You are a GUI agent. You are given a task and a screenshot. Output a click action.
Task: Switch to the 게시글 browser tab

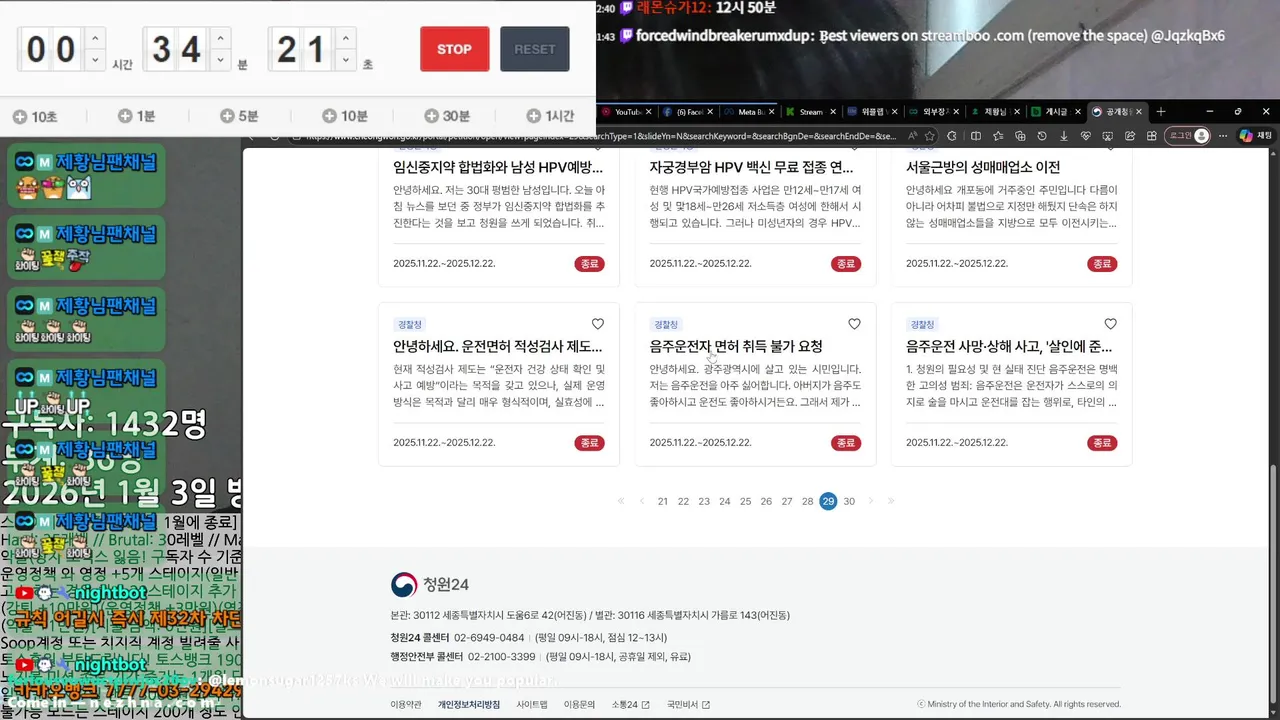[x=1055, y=112]
